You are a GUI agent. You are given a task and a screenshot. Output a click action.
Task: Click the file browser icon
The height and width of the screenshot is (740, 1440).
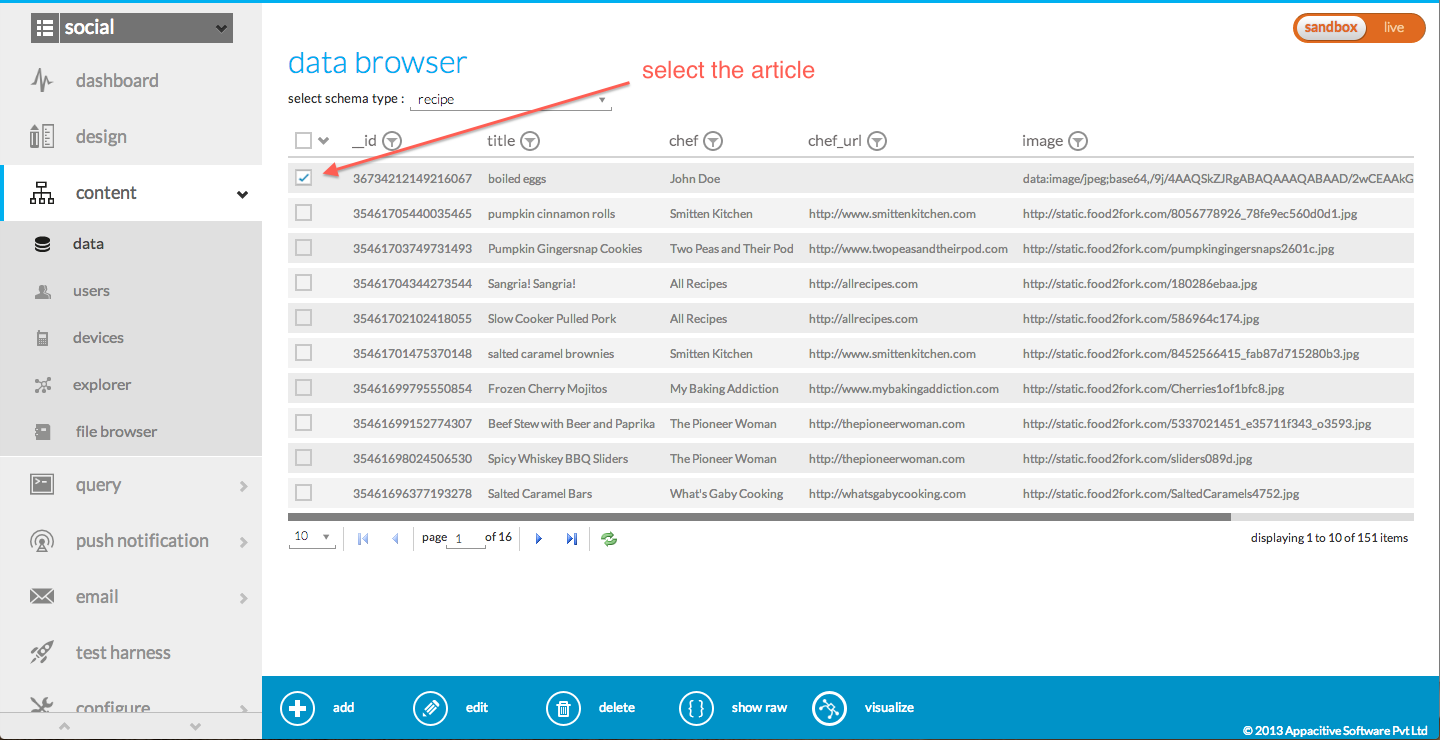[x=42, y=432]
